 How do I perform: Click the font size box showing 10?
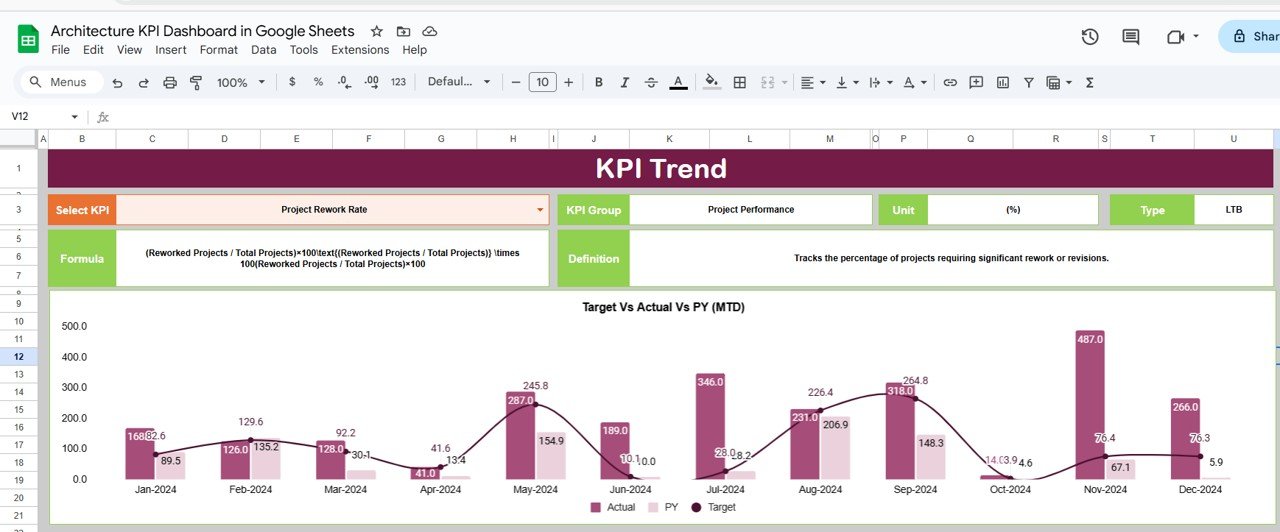[x=542, y=82]
